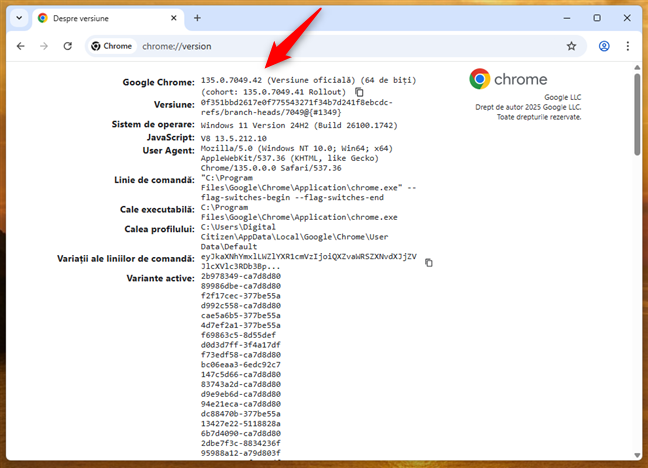Select the Despre versiune tab
The image size is (648, 468).
pos(107,19)
